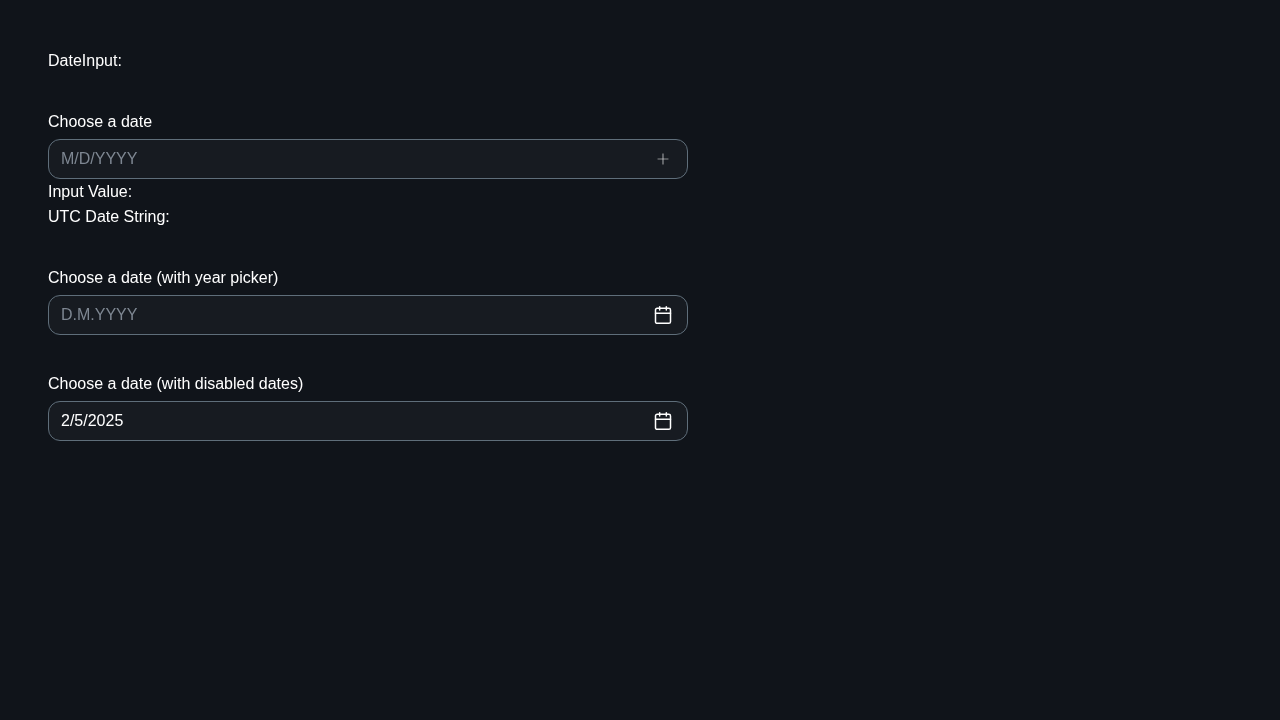This screenshot has width=1280, height=720.
Task: Click the "DateInput:" heading text
Action: tap(85, 61)
